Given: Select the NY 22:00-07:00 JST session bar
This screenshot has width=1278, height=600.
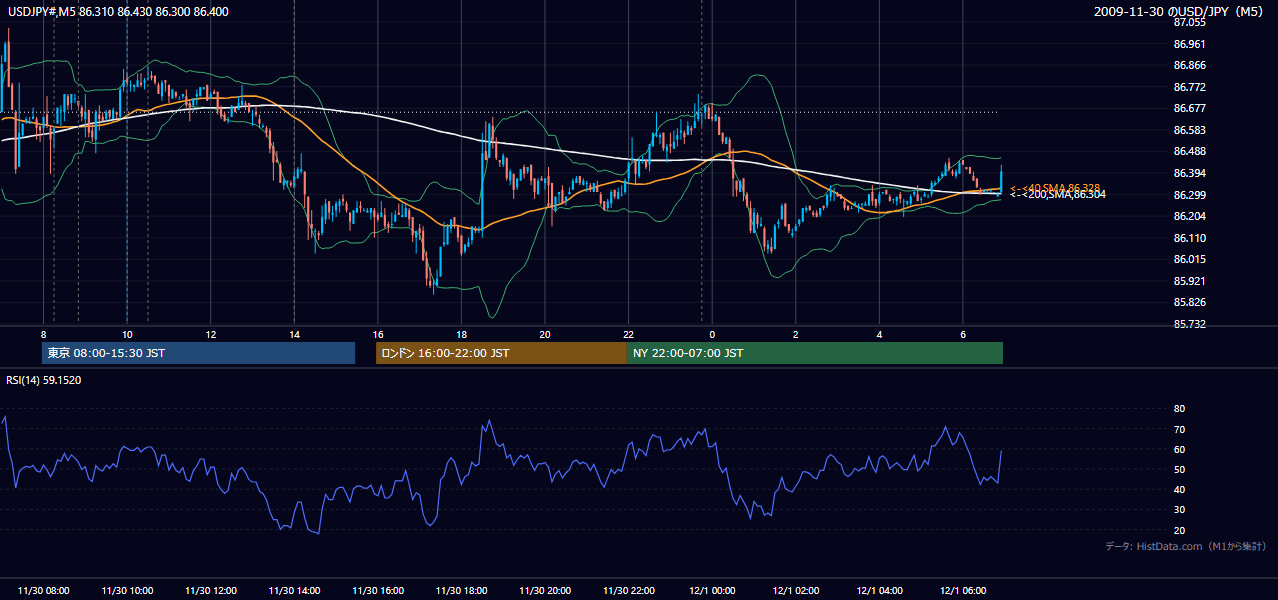Looking at the screenshot, I should tap(815, 353).
